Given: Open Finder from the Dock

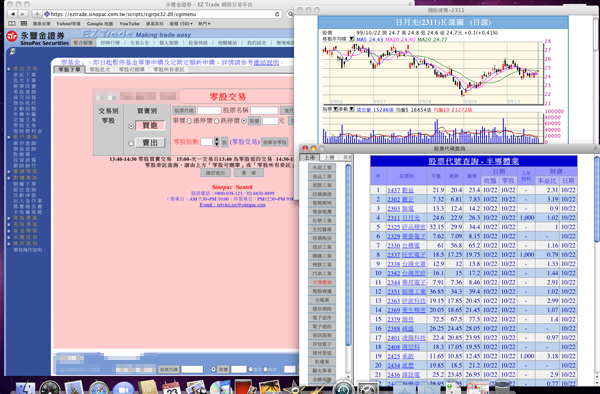Looking at the screenshot, I should click(x=26, y=388).
